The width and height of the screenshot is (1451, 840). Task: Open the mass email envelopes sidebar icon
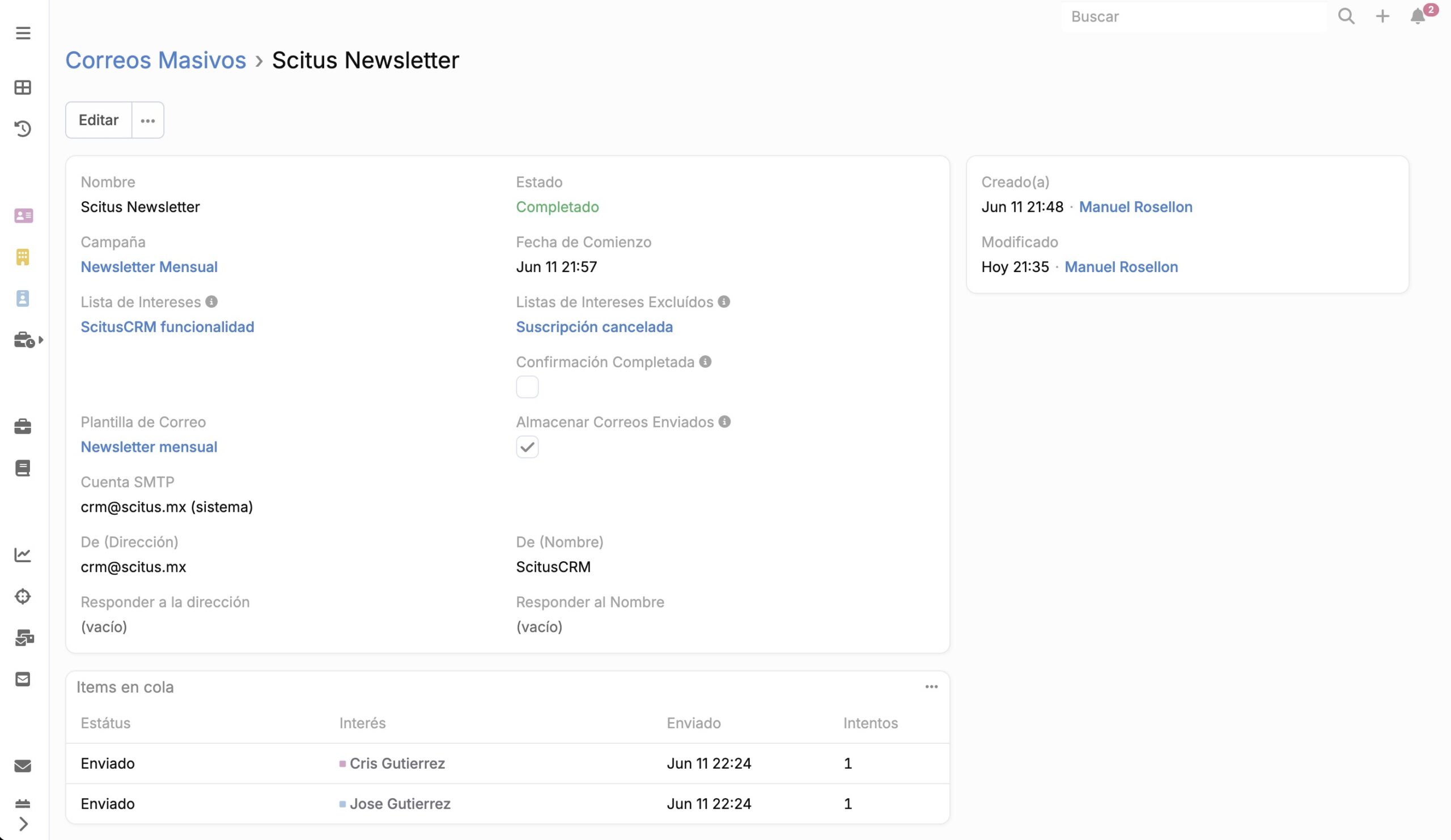click(24, 638)
